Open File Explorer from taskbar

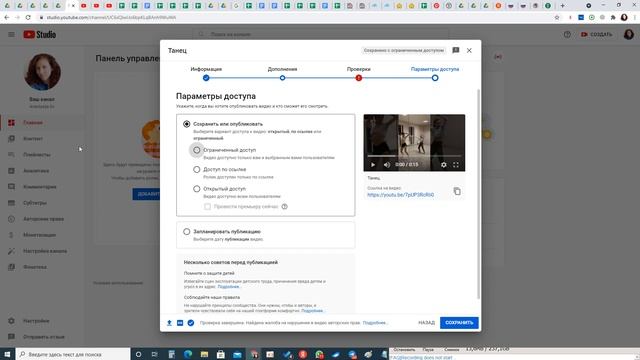point(204,354)
